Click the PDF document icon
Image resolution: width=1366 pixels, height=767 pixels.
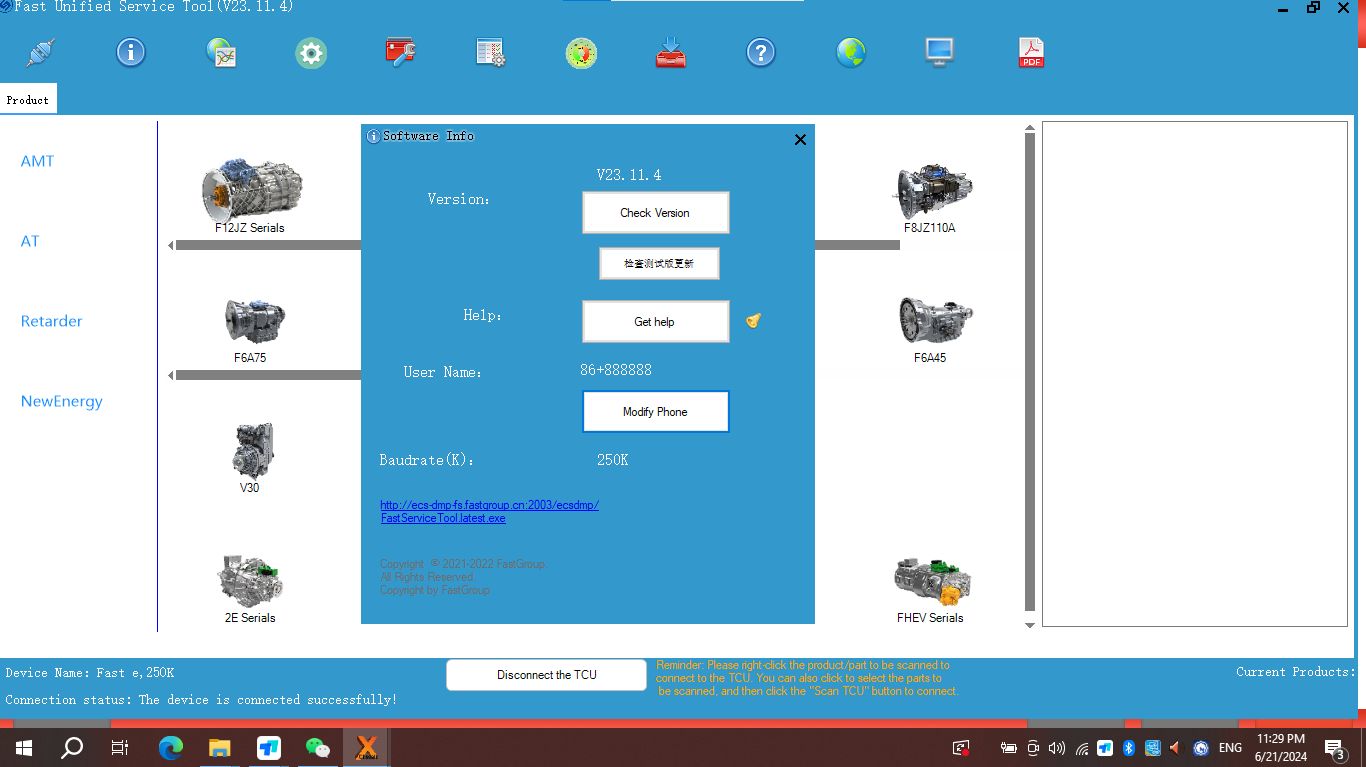coord(1031,52)
